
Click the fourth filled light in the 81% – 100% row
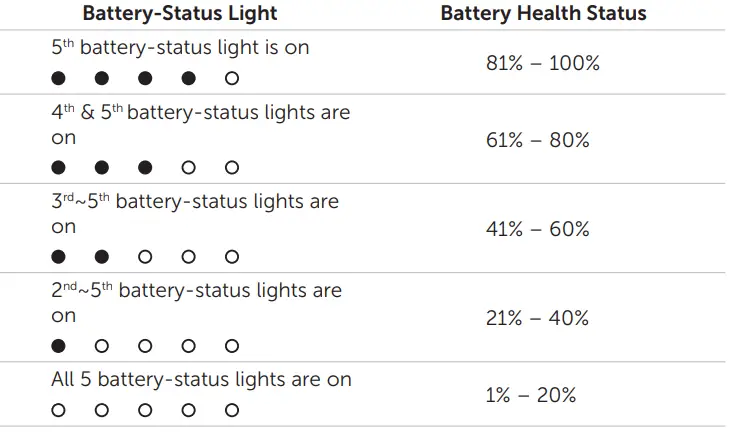[x=189, y=78]
